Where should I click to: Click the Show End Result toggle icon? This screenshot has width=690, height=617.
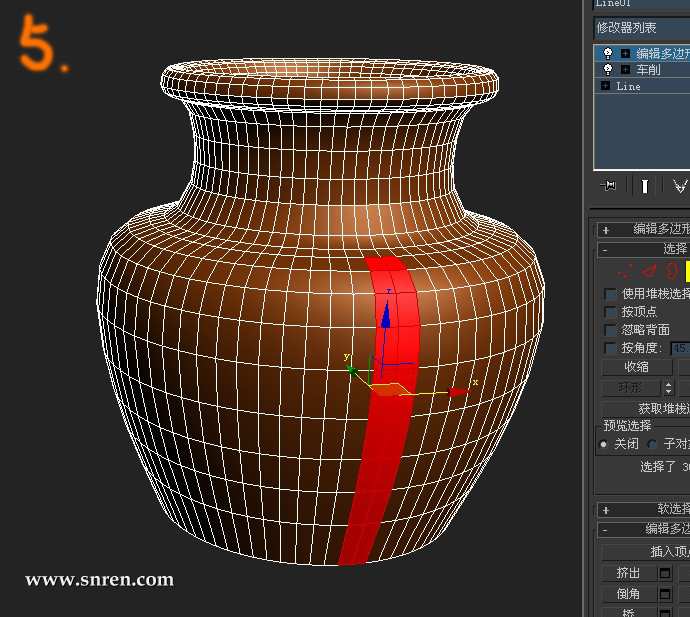[x=645, y=186]
